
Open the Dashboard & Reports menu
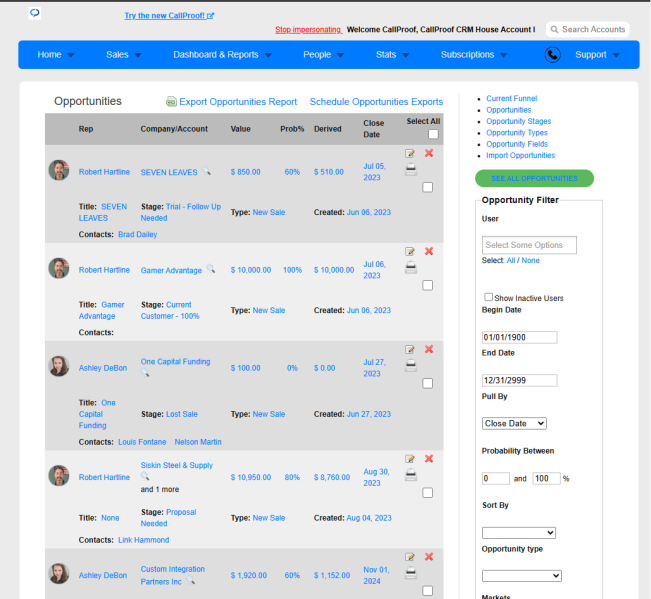222,55
